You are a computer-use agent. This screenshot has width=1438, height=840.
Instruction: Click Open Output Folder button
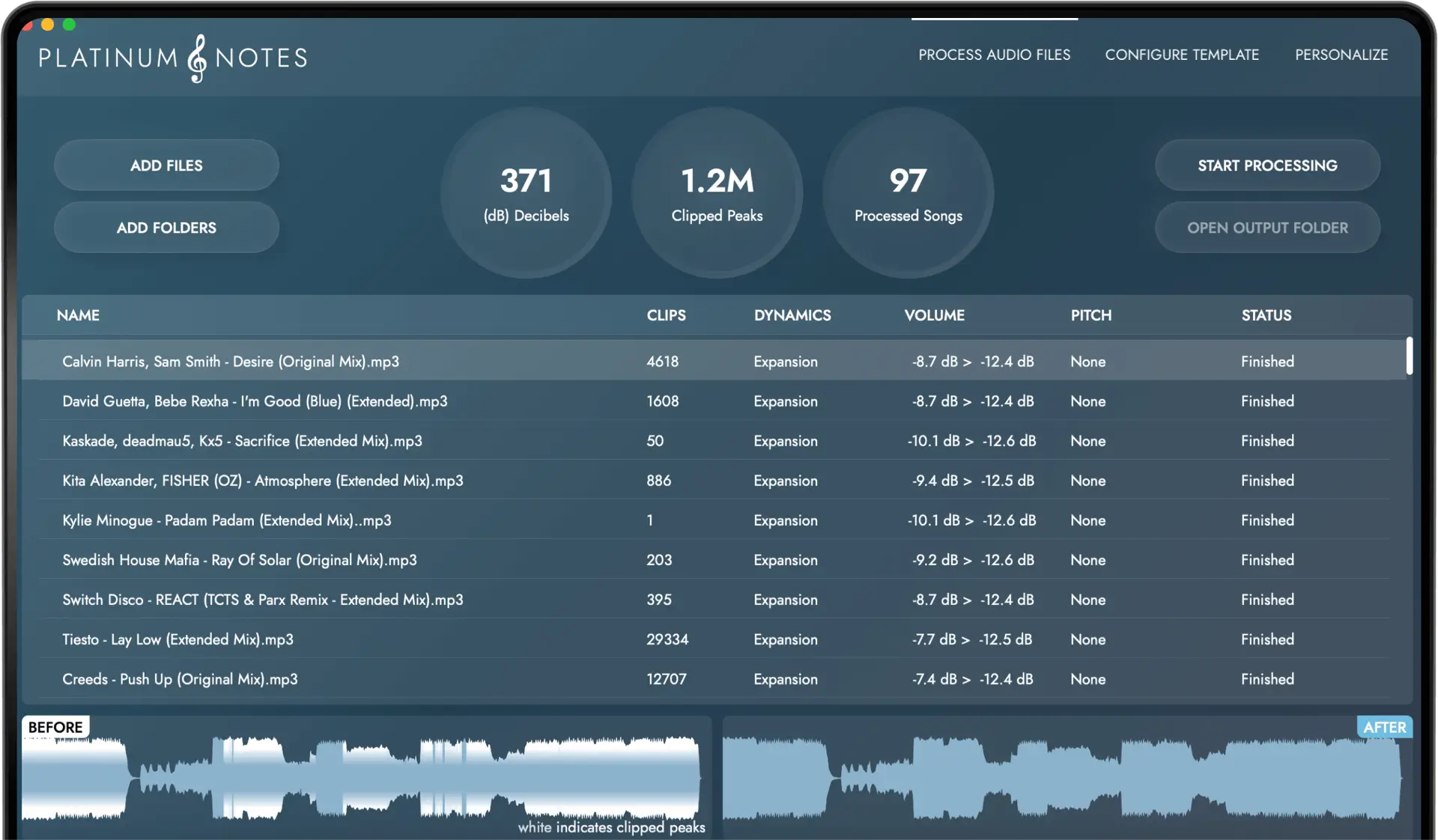coord(1266,228)
